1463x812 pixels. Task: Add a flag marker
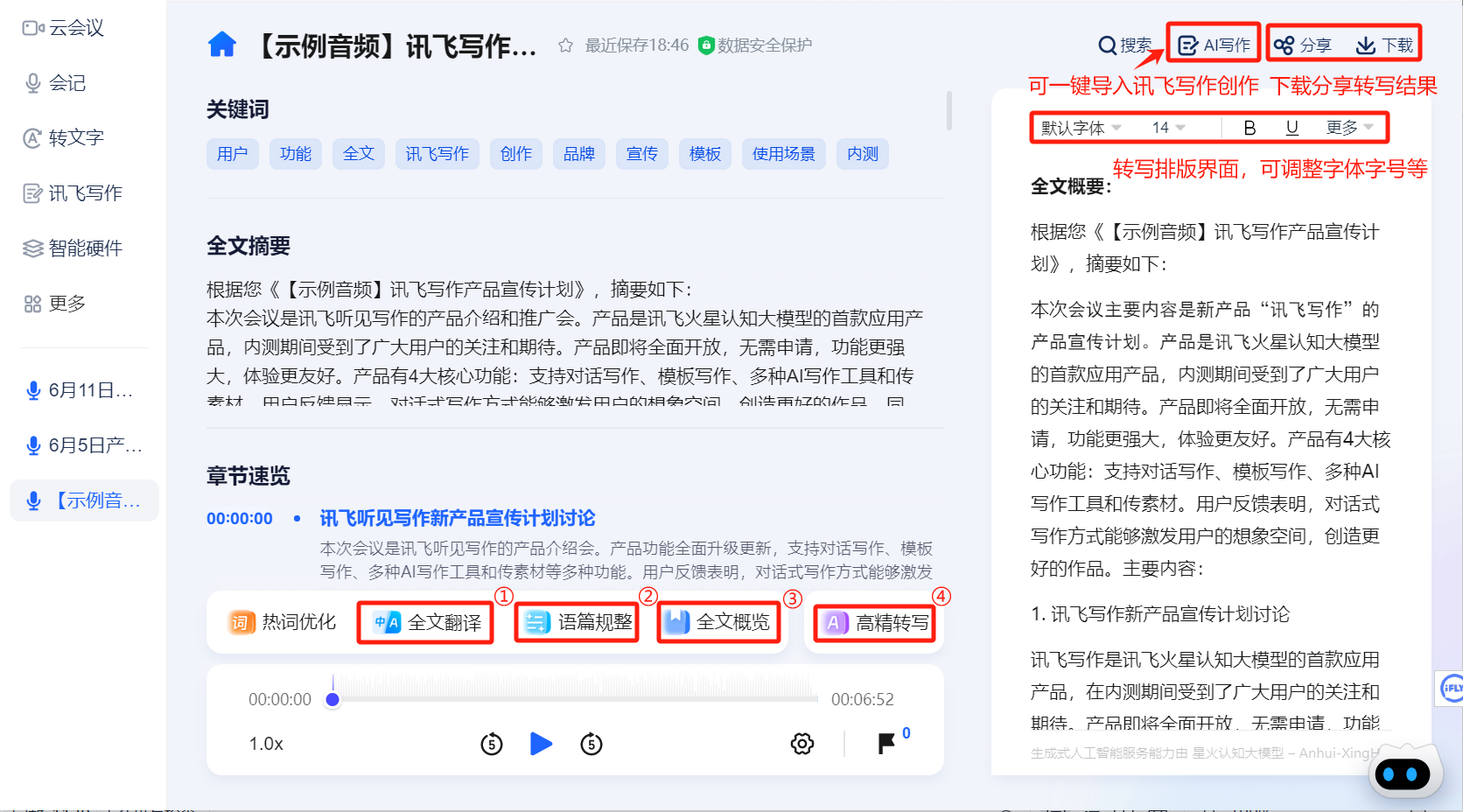click(886, 744)
